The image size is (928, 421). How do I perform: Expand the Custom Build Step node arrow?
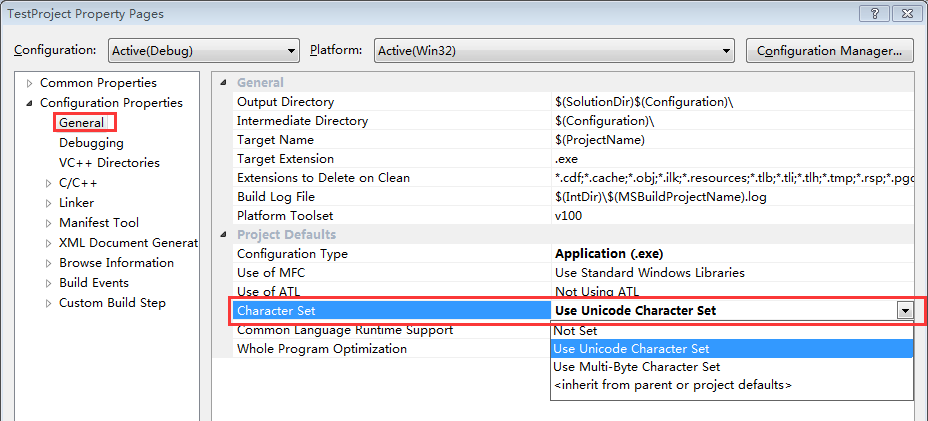point(49,303)
